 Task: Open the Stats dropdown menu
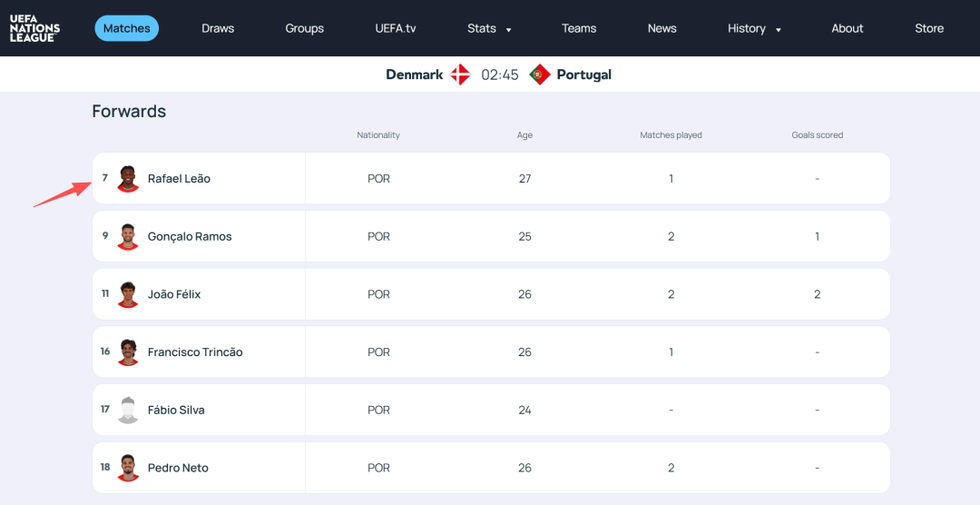click(x=489, y=28)
